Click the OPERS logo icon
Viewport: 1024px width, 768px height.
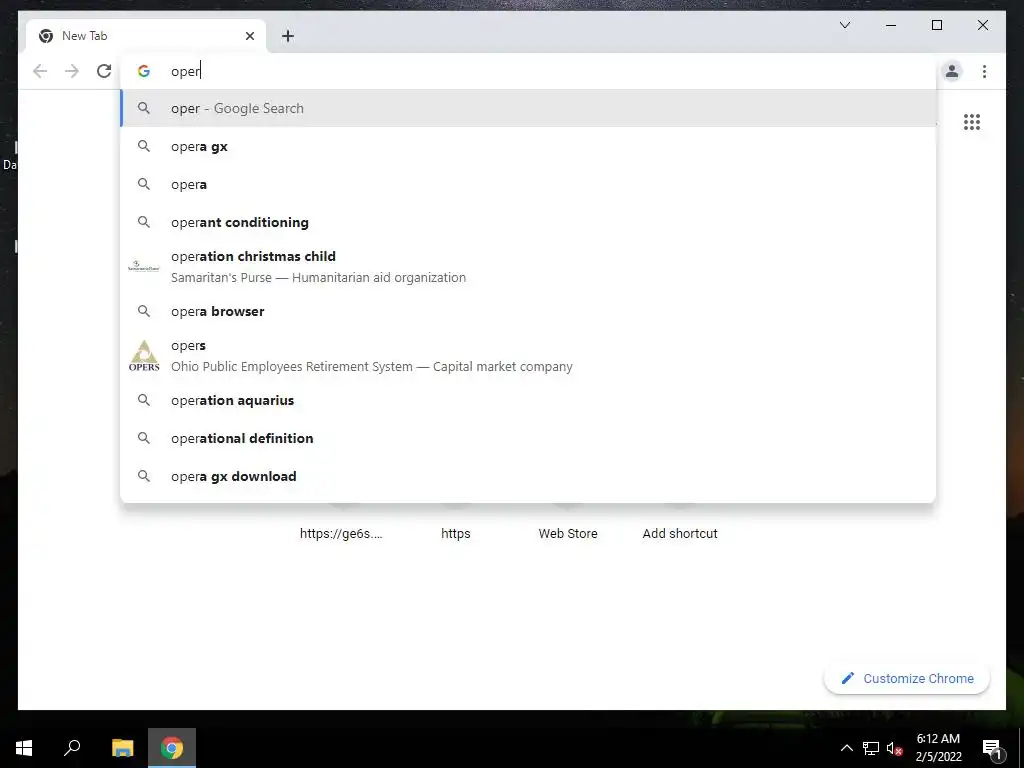[x=144, y=356]
